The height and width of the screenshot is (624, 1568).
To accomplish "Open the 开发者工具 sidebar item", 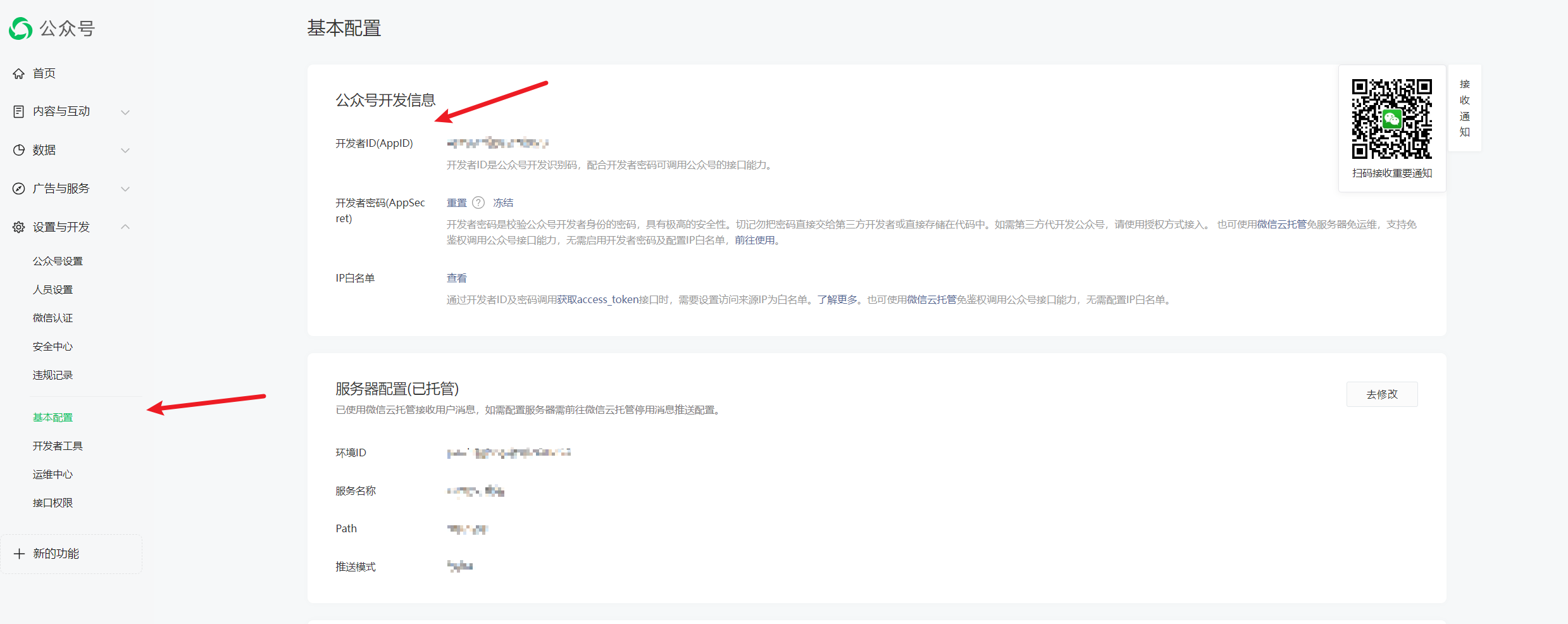I will [x=58, y=445].
